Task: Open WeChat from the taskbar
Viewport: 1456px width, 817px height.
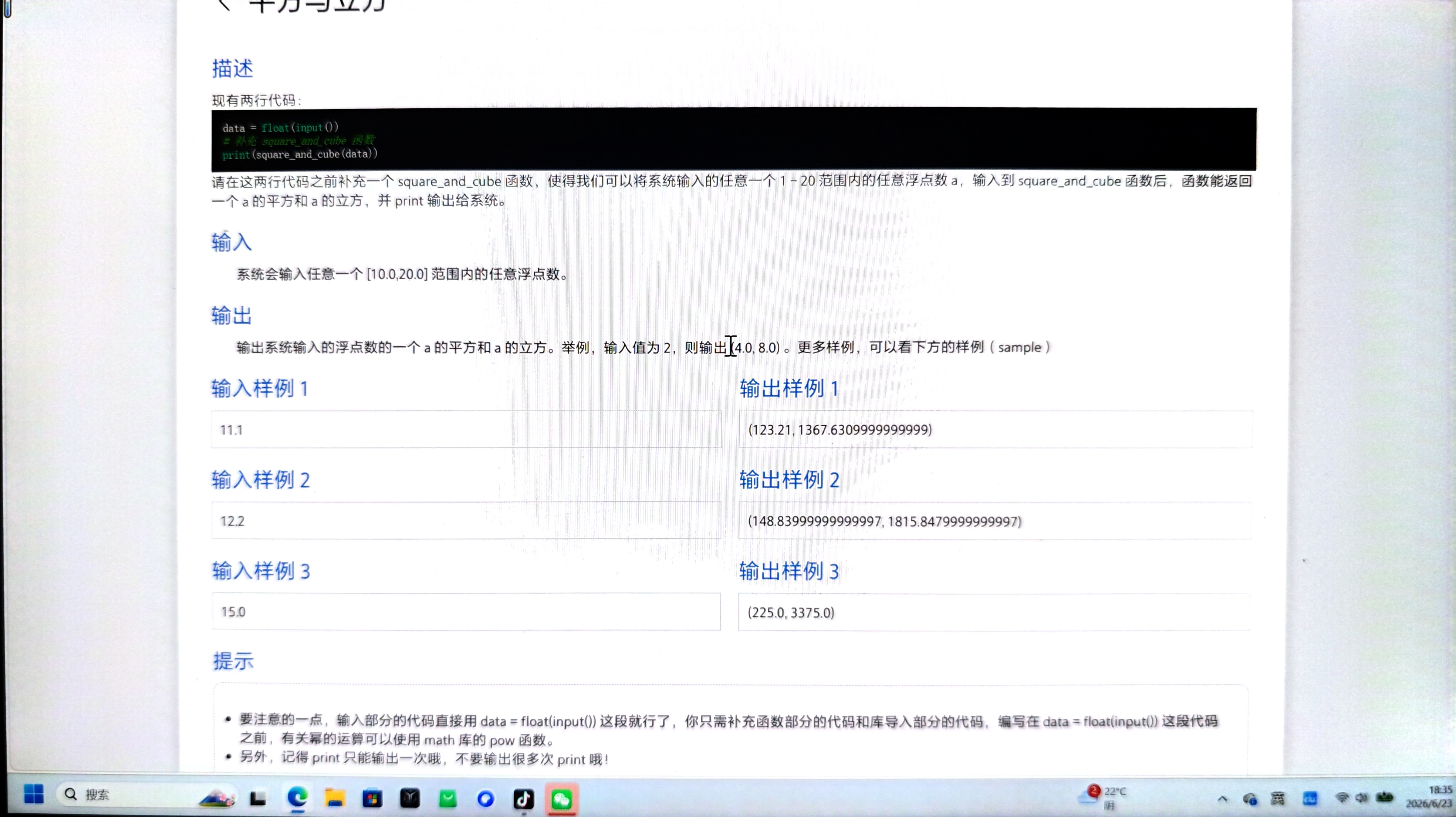Action: coord(561,799)
